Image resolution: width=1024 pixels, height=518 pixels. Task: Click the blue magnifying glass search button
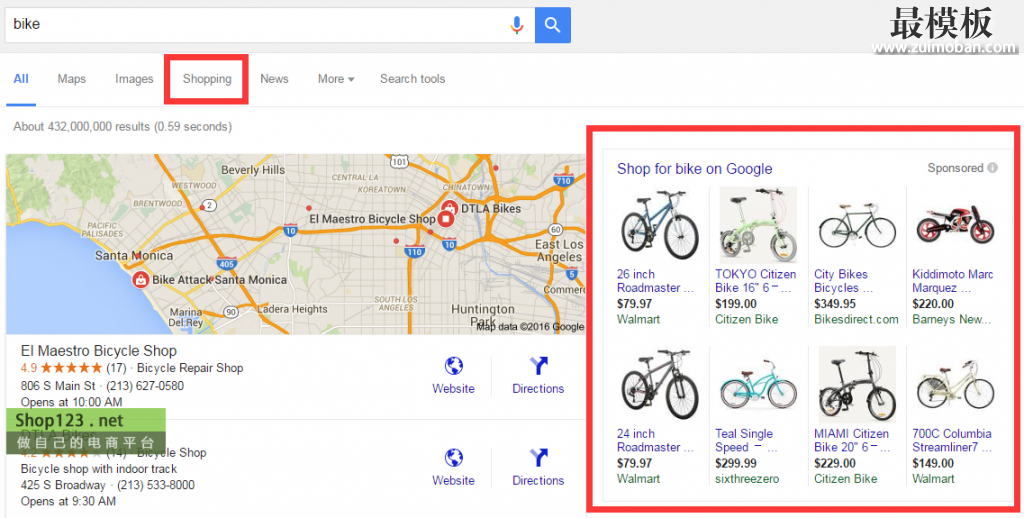tap(553, 25)
